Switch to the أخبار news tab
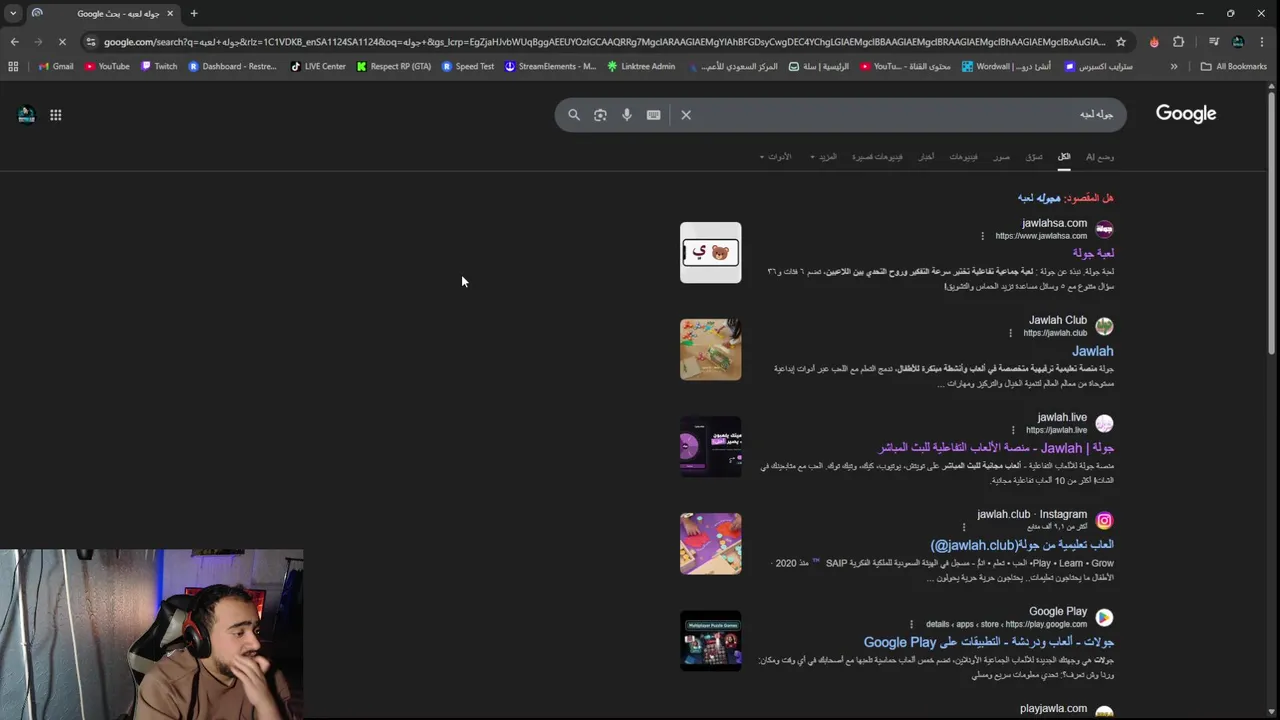 926,157
